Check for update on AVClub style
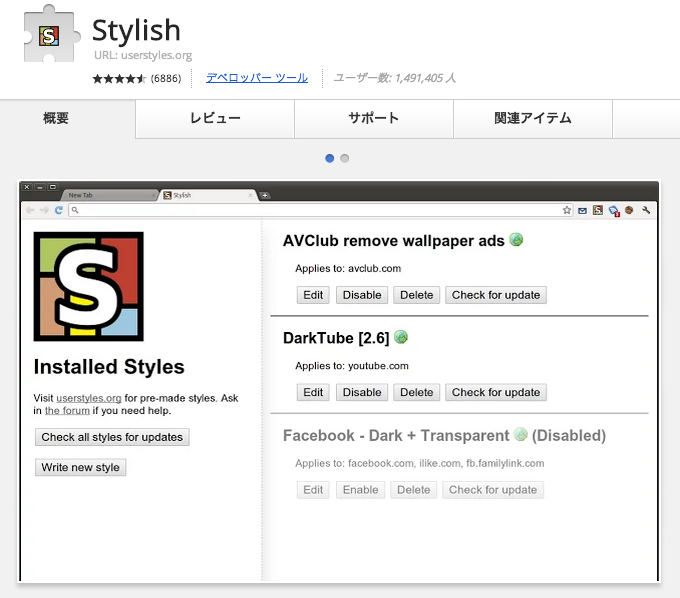This screenshot has width=680, height=598. click(496, 295)
